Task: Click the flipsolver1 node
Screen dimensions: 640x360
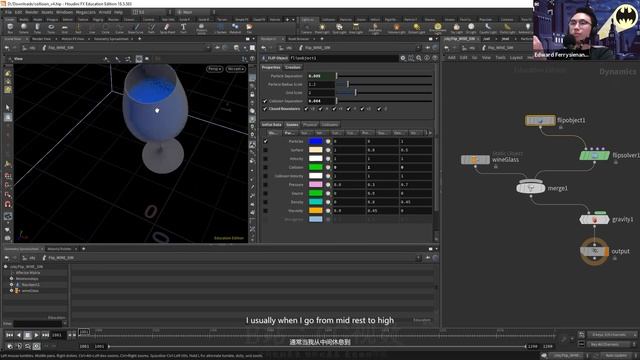Action: click(x=594, y=156)
